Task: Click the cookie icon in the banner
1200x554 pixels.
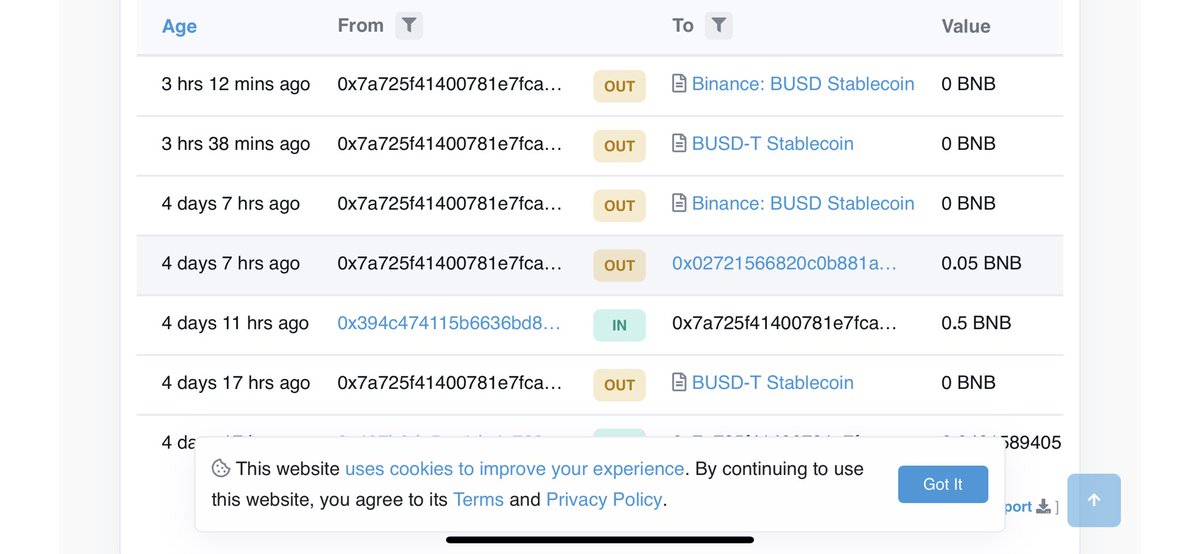Action: tap(221, 469)
